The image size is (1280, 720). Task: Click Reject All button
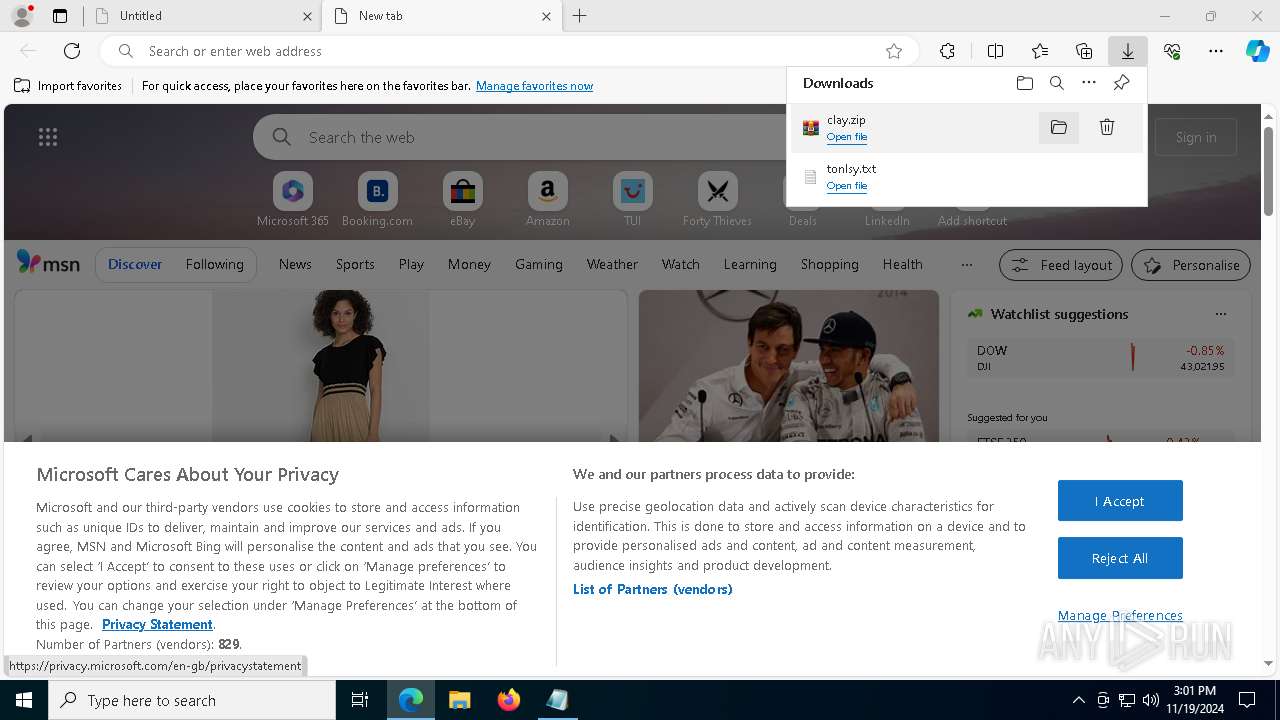[x=1120, y=558]
